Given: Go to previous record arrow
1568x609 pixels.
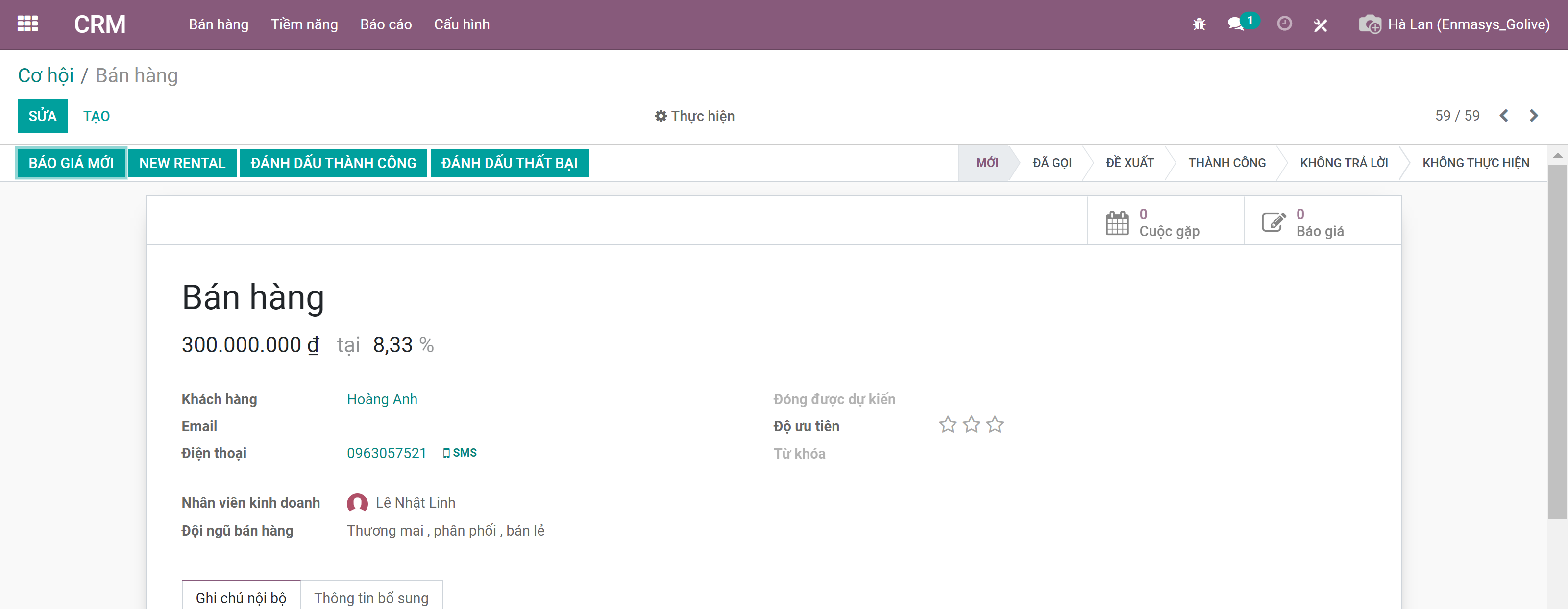Looking at the screenshot, I should [1503, 116].
